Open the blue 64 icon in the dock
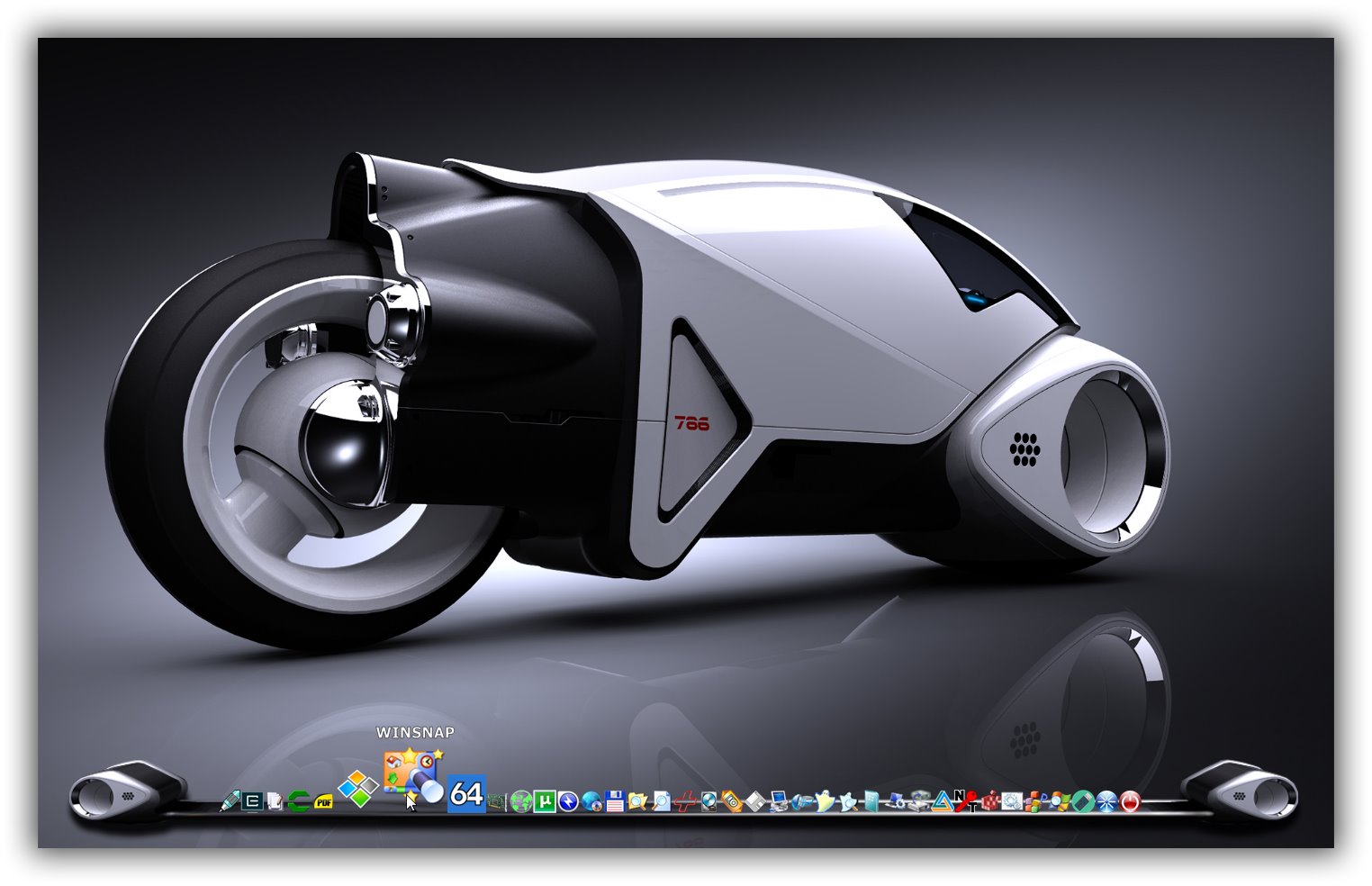 [x=466, y=793]
